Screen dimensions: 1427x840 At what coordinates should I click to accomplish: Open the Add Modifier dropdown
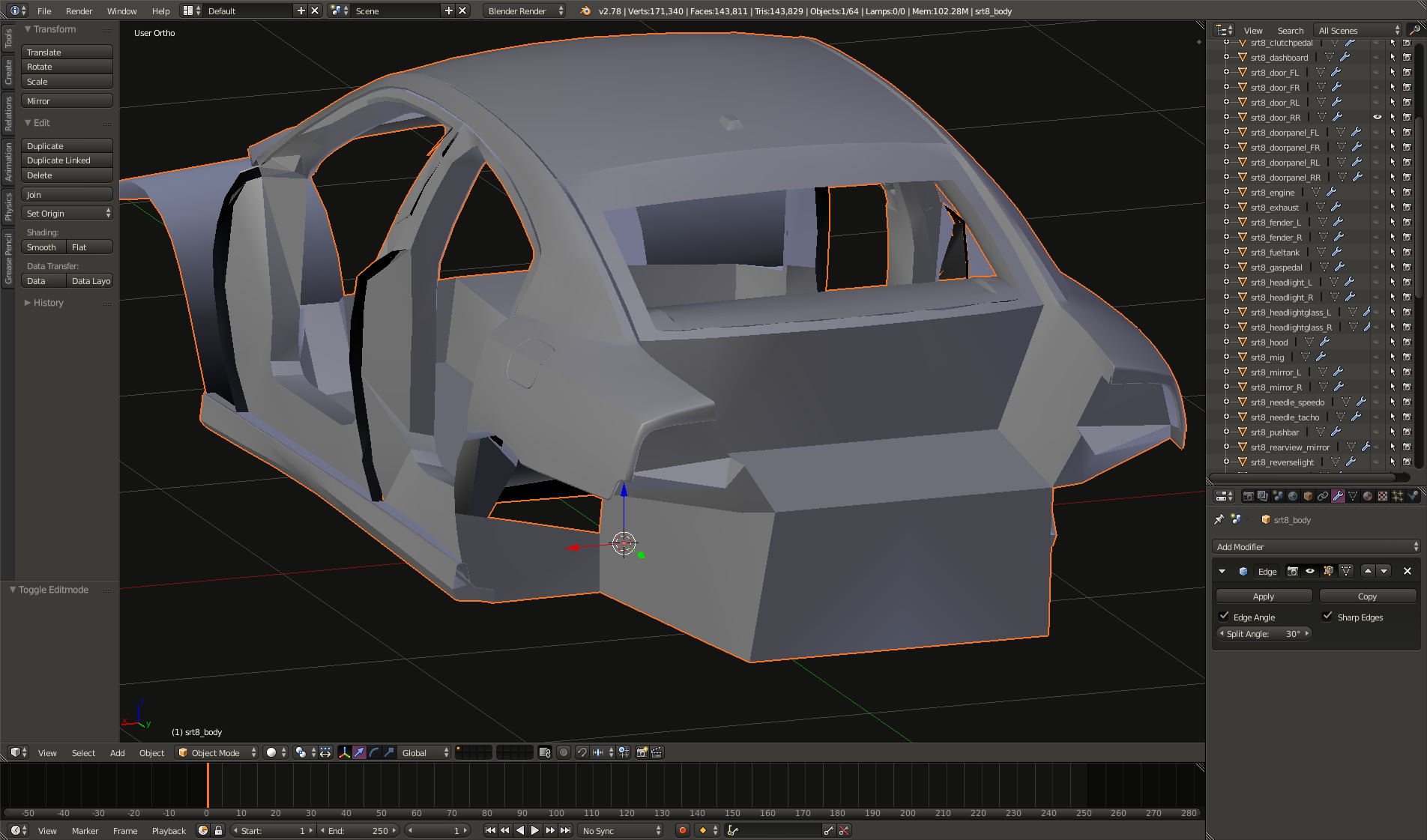point(1315,546)
